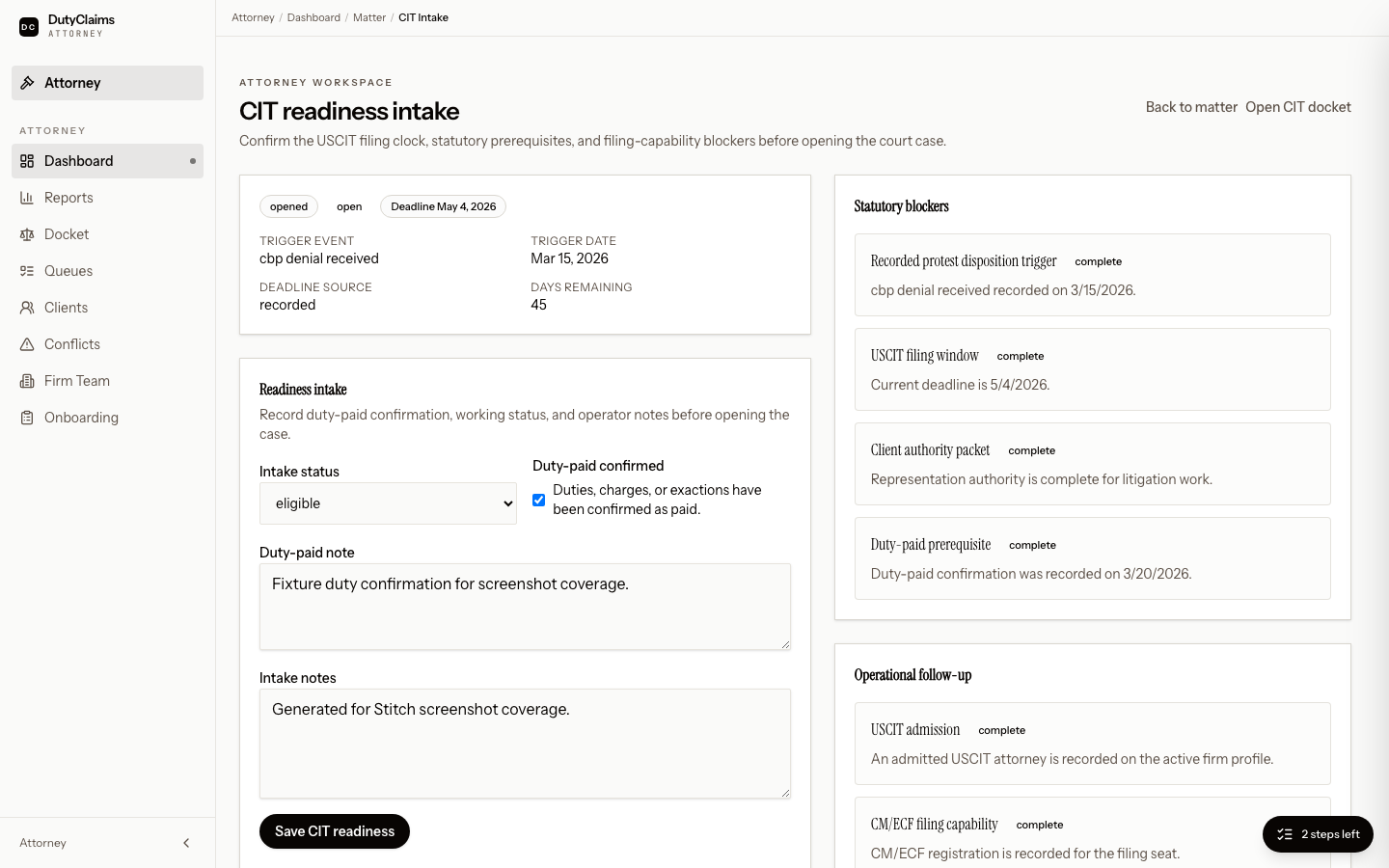1389x868 pixels.
Task: Click the Conflicts warning triangle icon
Action: tap(27, 344)
